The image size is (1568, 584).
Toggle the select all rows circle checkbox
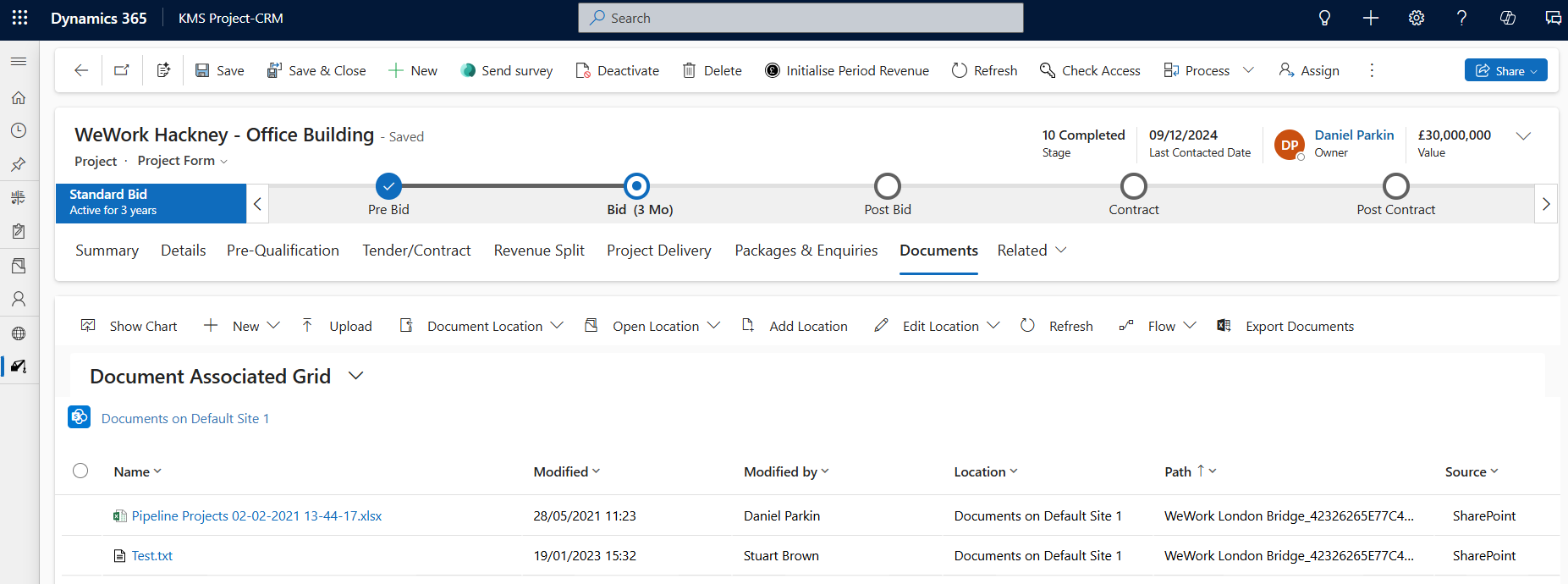pyautogui.click(x=80, y=471)
